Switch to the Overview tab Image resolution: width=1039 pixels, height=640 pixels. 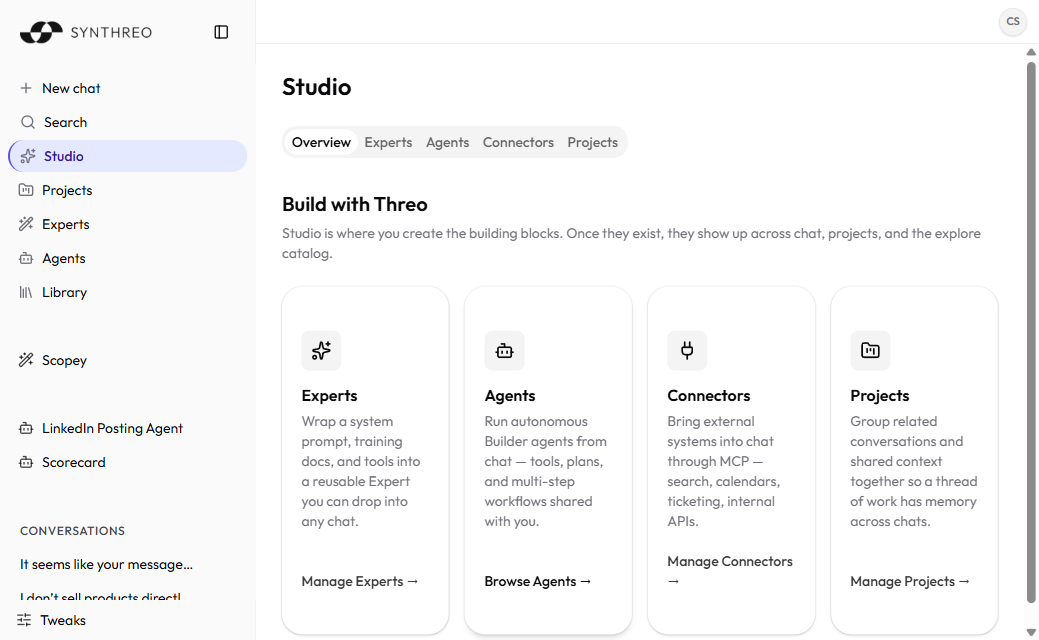pos(321,142)
